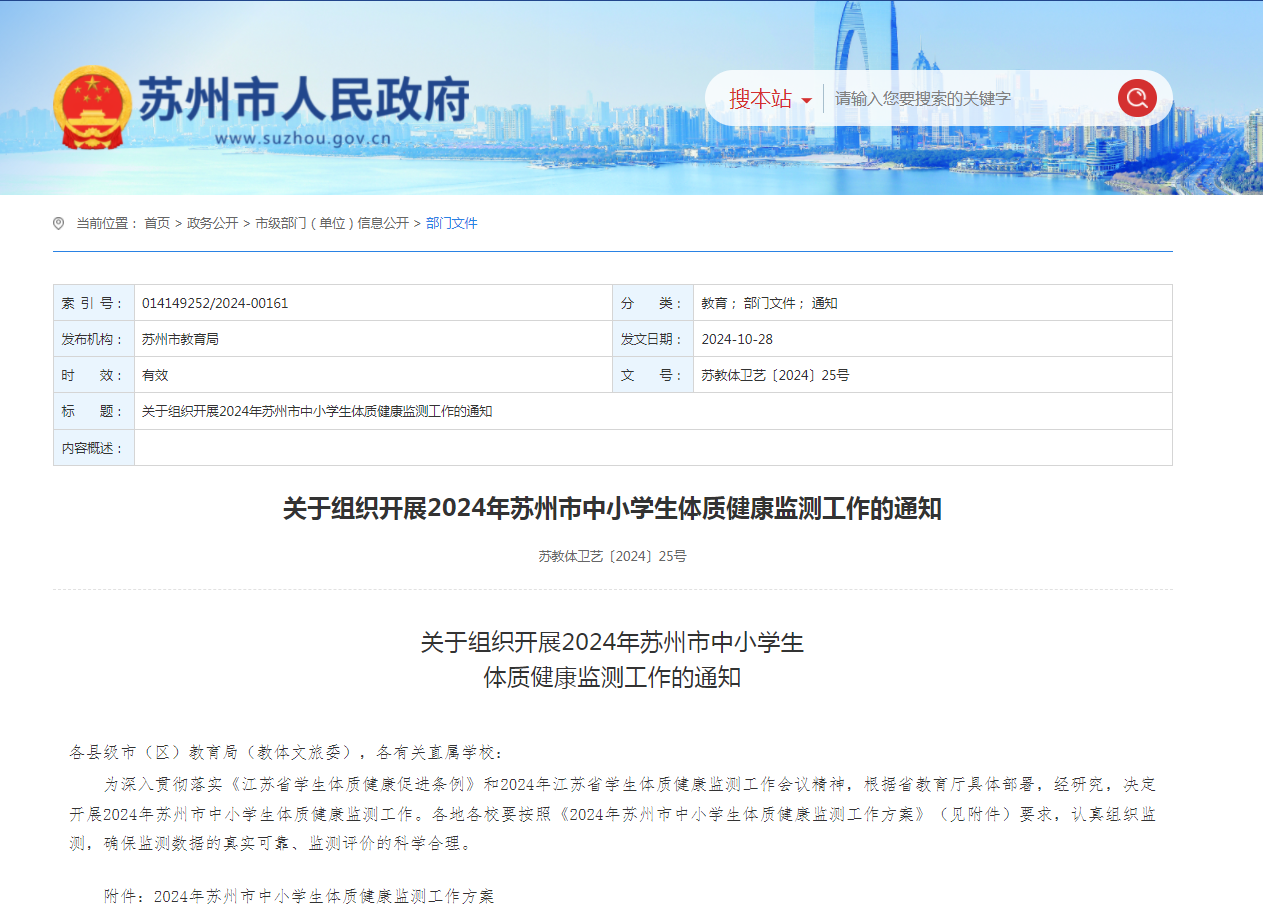Click the red dropdown arrow beside 搜本站
The image size is (1263, 918).
[806, 101]
